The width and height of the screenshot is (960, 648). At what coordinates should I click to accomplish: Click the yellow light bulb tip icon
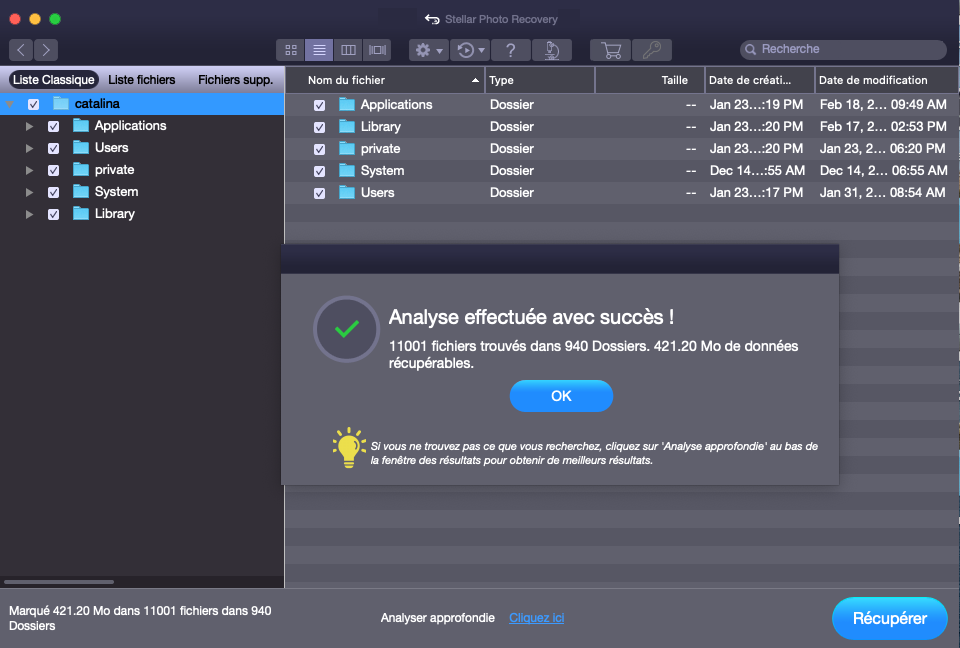pyautogui.click(x=349, y=448)
